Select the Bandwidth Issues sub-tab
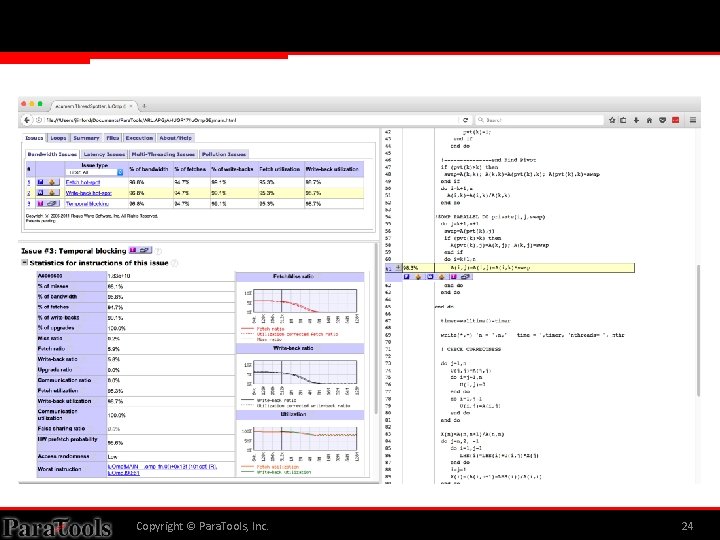720x540 pixels. 52,154
